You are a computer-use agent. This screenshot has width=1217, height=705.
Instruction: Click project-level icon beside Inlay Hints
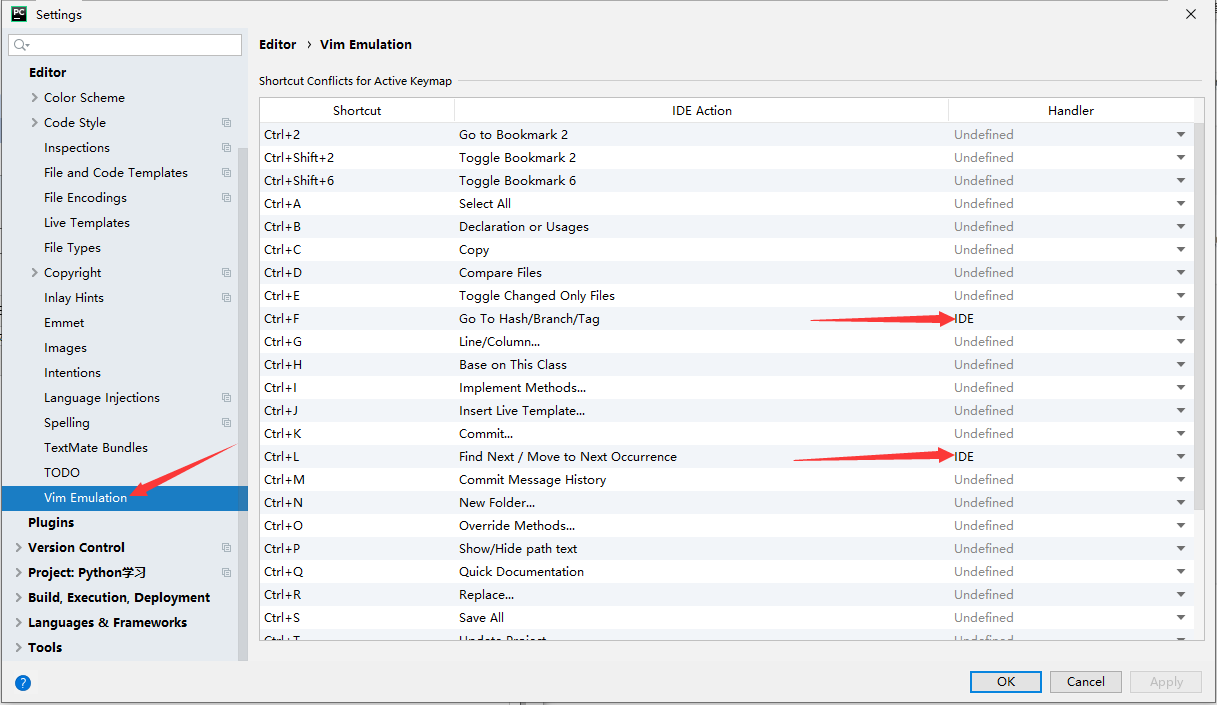226,298
